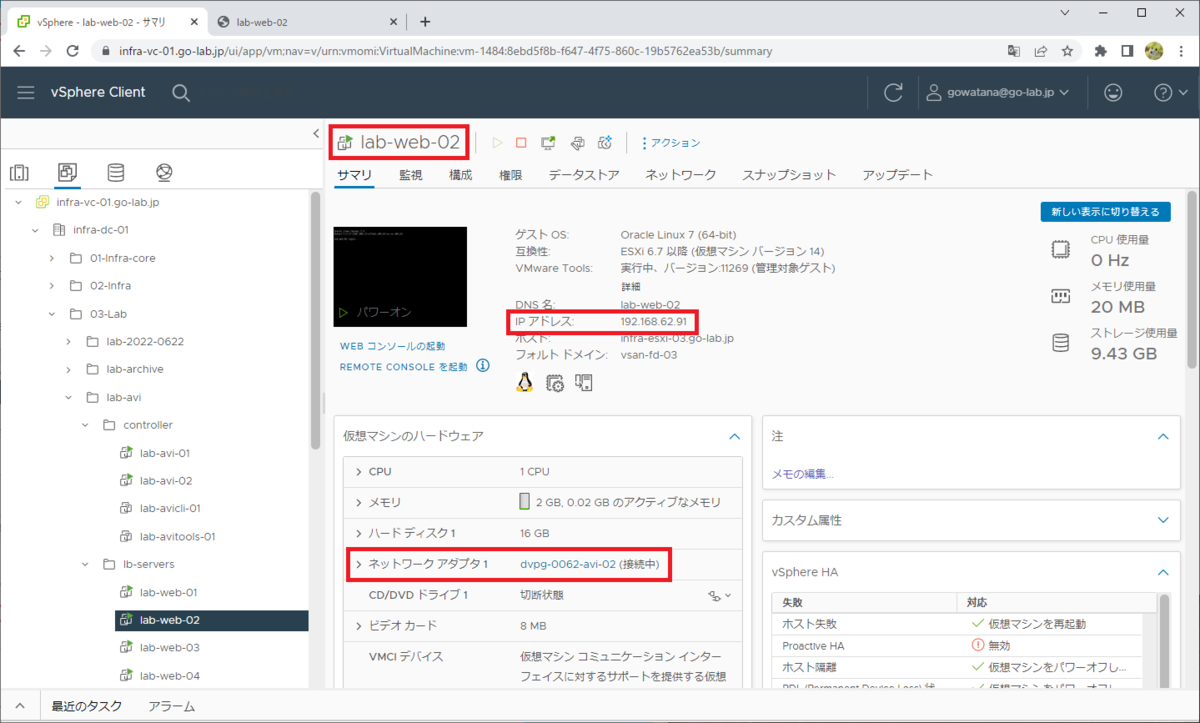
Task: Open the vSphere Client hamburger menu
Action: [x=26, y=92]
